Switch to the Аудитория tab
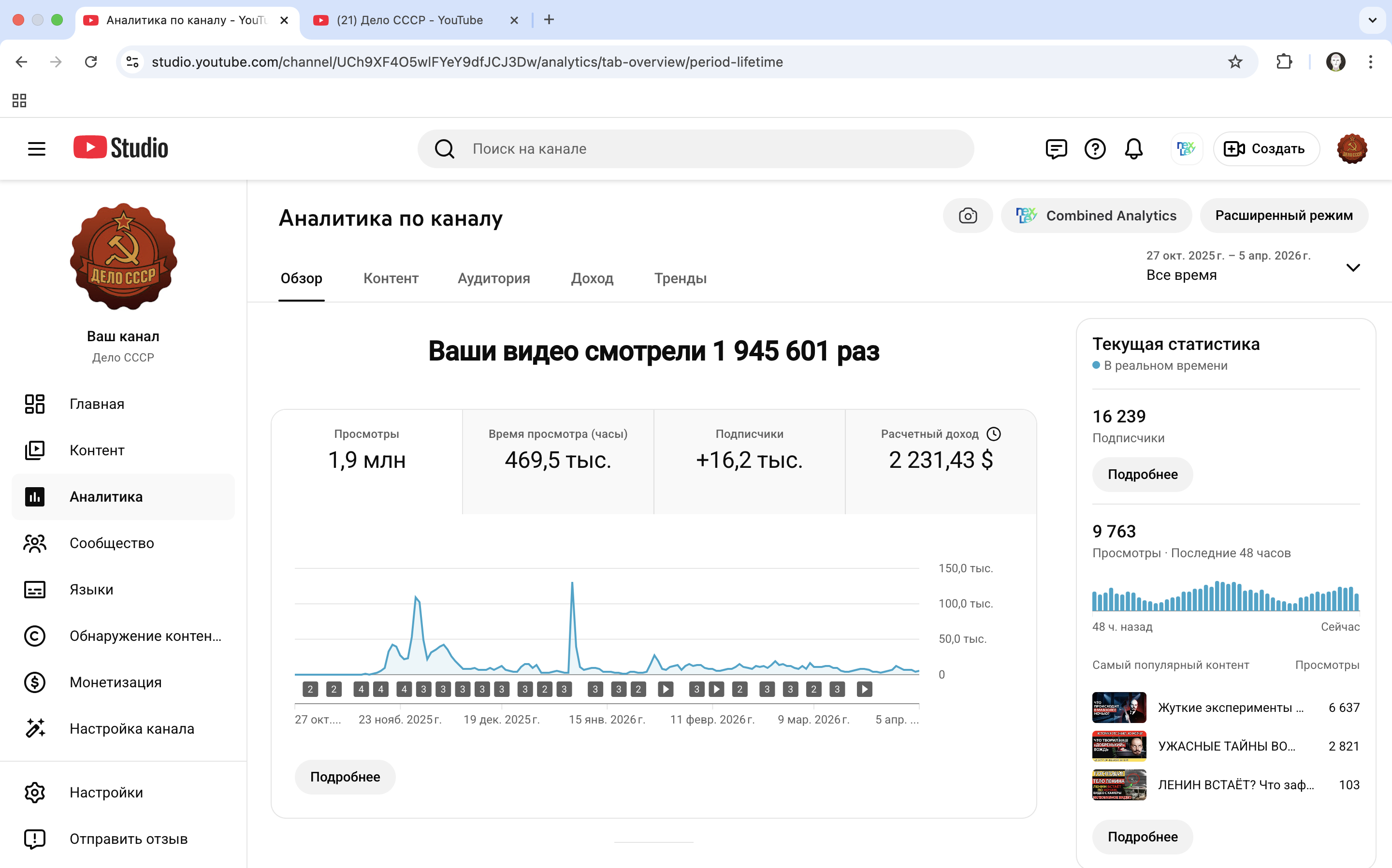1392x868 pixels. [493, 278]
